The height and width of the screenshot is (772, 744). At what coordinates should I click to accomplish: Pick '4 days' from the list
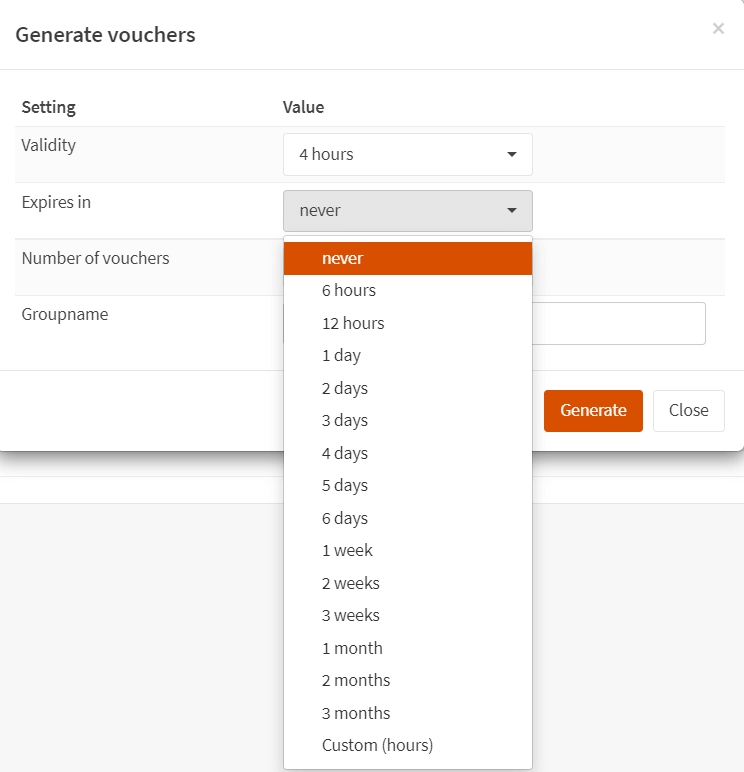[407, 453]
